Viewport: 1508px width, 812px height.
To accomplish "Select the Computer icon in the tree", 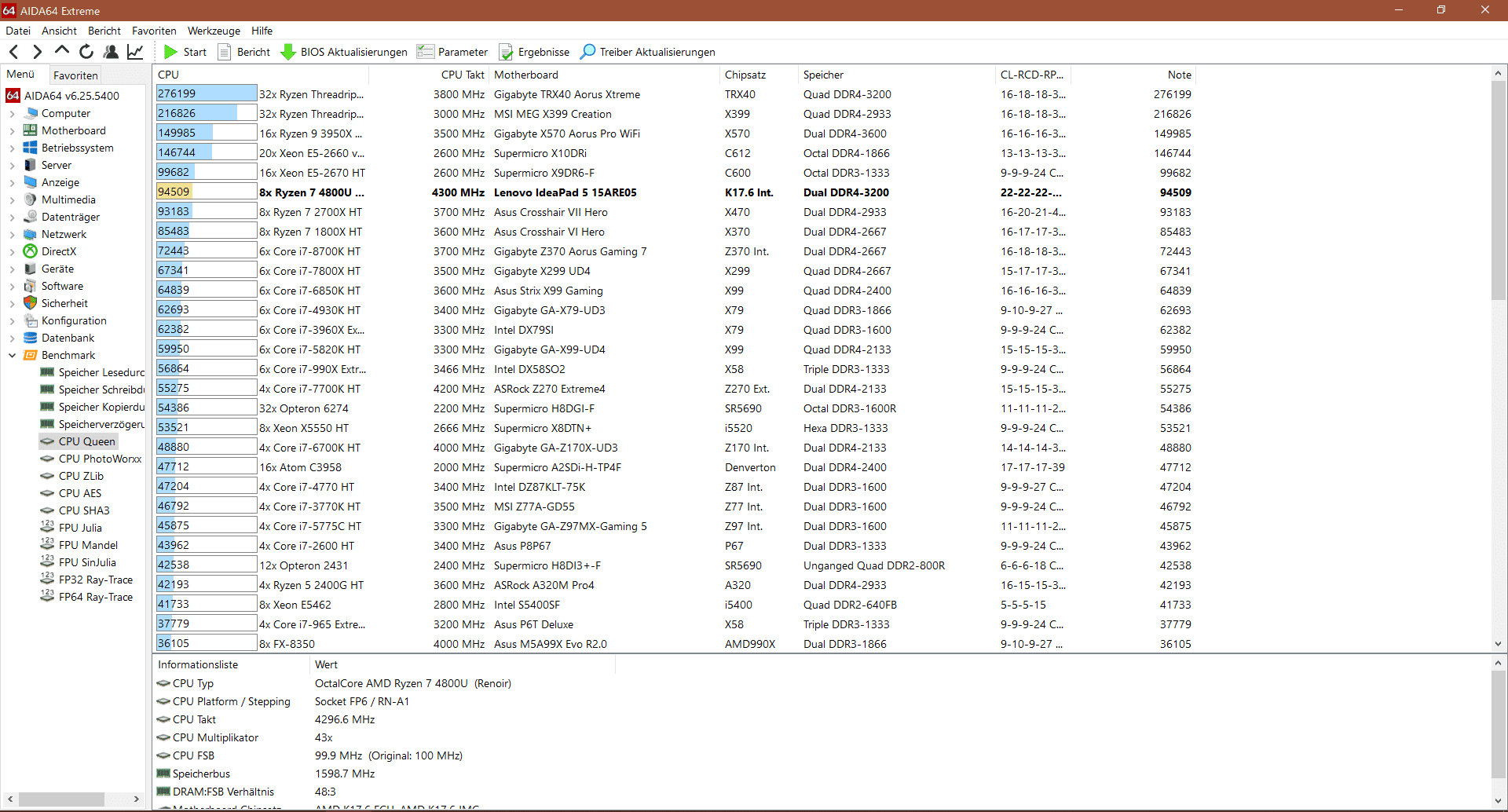I will pyautogui.click(x=31, y=113).
